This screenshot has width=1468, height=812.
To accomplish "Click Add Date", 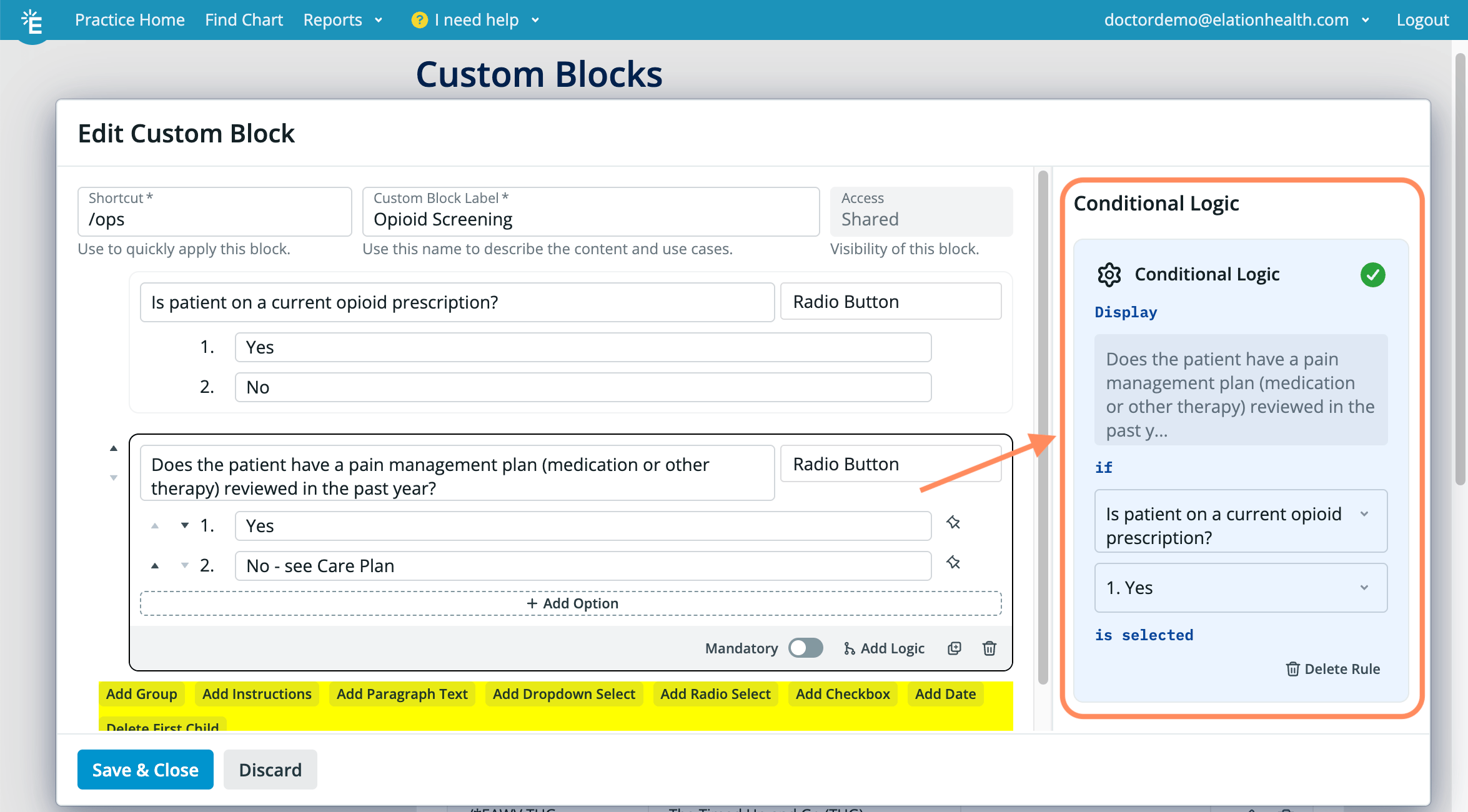I will pos(945,694).
